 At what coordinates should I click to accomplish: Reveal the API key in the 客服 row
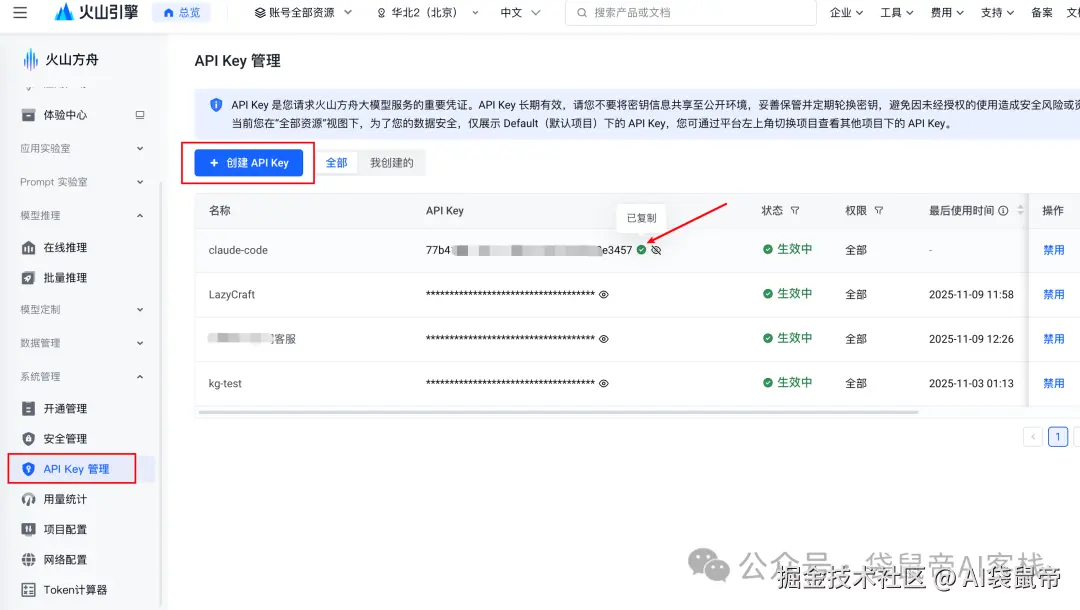coord(603,339)
